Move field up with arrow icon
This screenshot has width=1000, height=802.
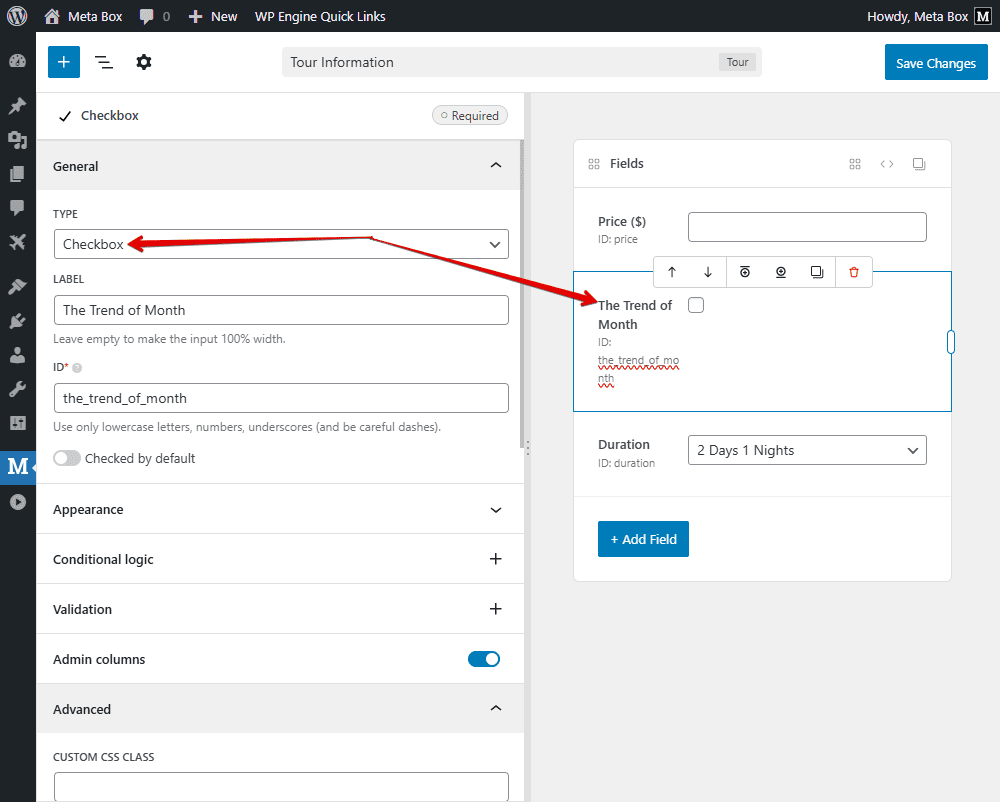point(672,272)
